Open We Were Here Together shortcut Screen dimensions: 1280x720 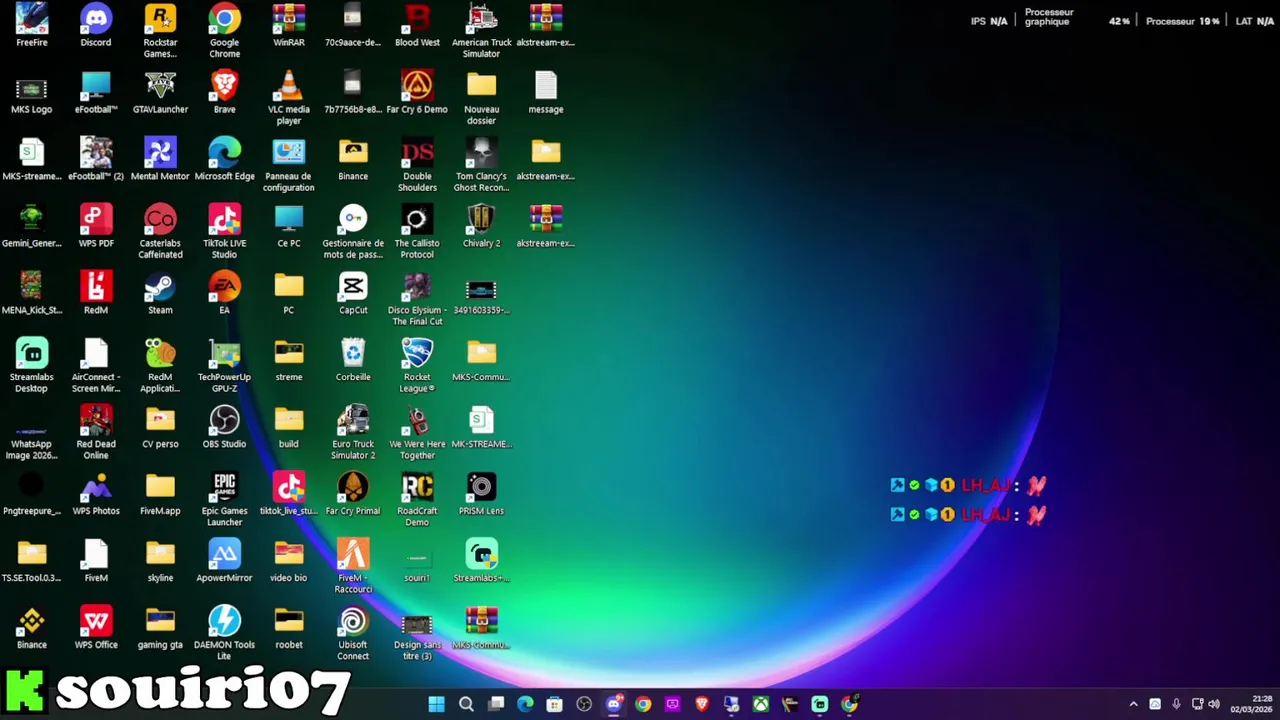click(417, 433)
